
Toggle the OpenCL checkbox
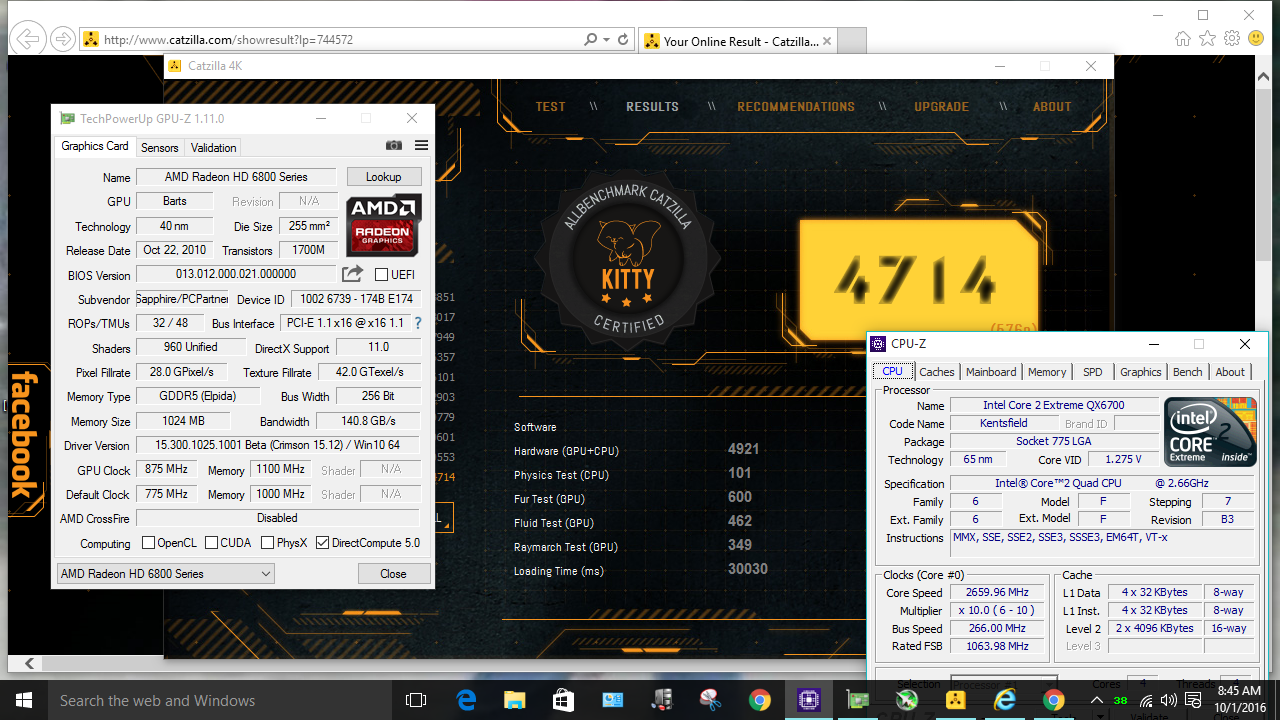pyautogui.click(x=148, y=543)
